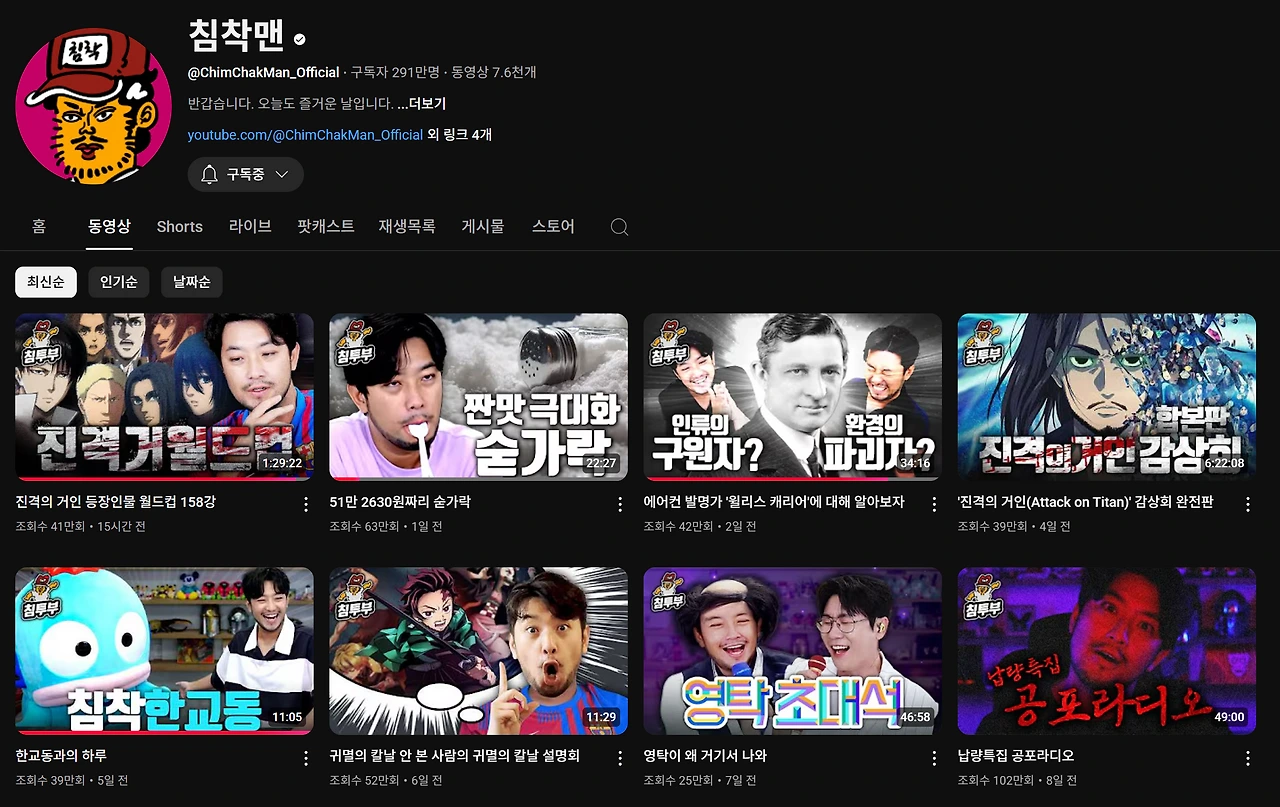Click the @ChimChakMan_Official handle
Image resolution: width=1280 pixels, height=807 pixels.
(x=264, y=72)
